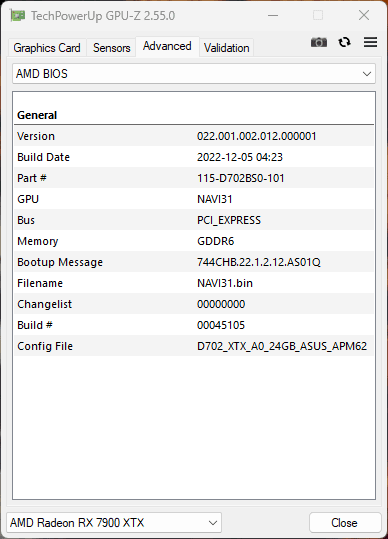Click the Filename NAVI31.bin entry

pyautogui.click(x=225, y=283)
